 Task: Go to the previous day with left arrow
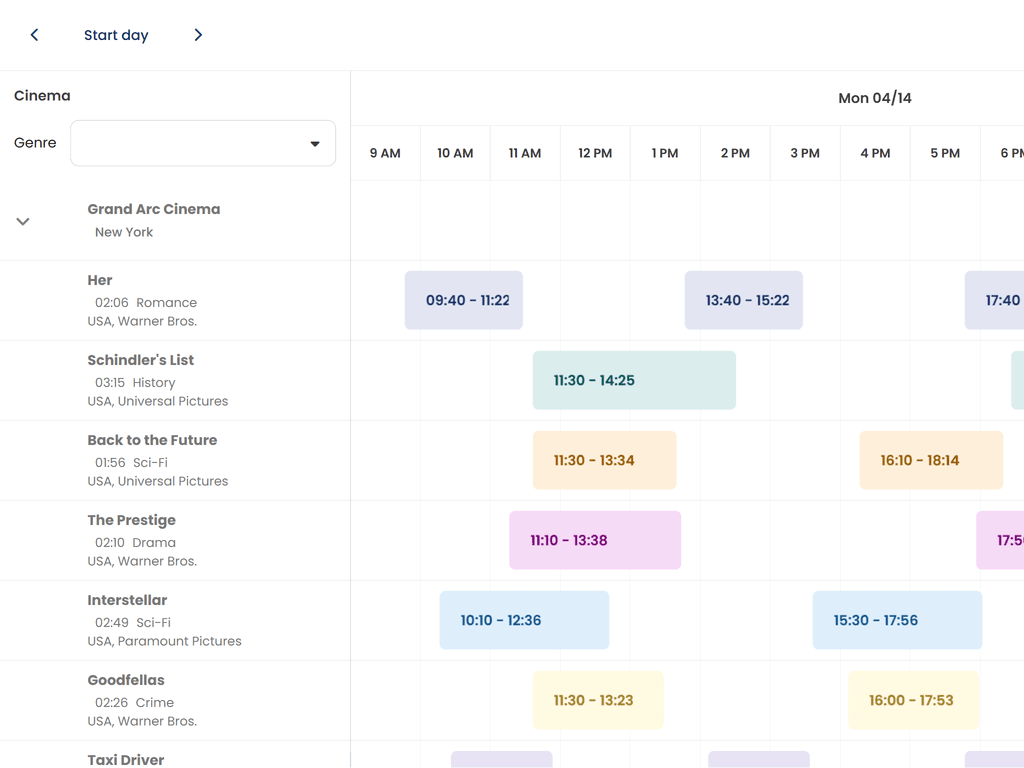click(34, 35)
